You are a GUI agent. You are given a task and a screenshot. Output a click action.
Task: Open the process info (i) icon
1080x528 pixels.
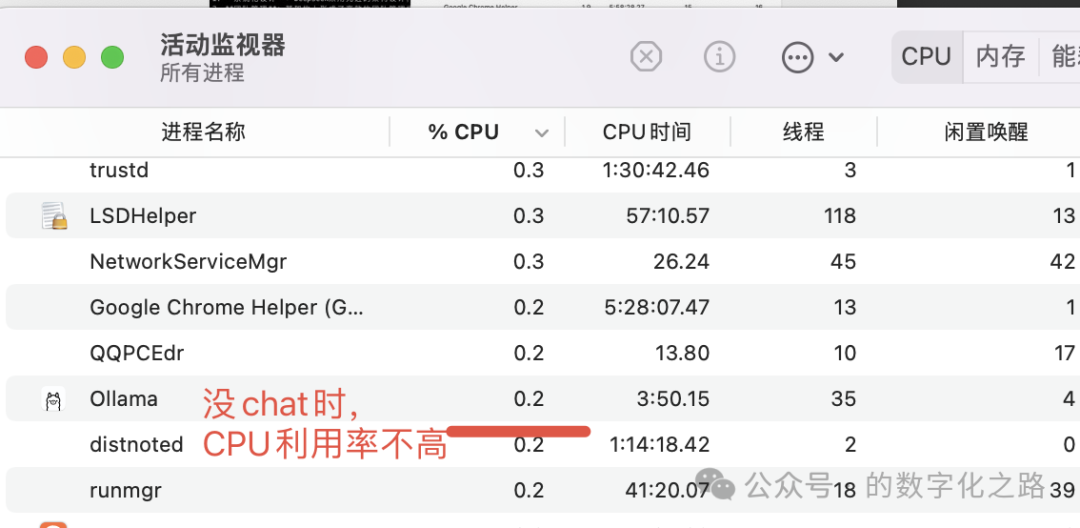tap(719, 57)
